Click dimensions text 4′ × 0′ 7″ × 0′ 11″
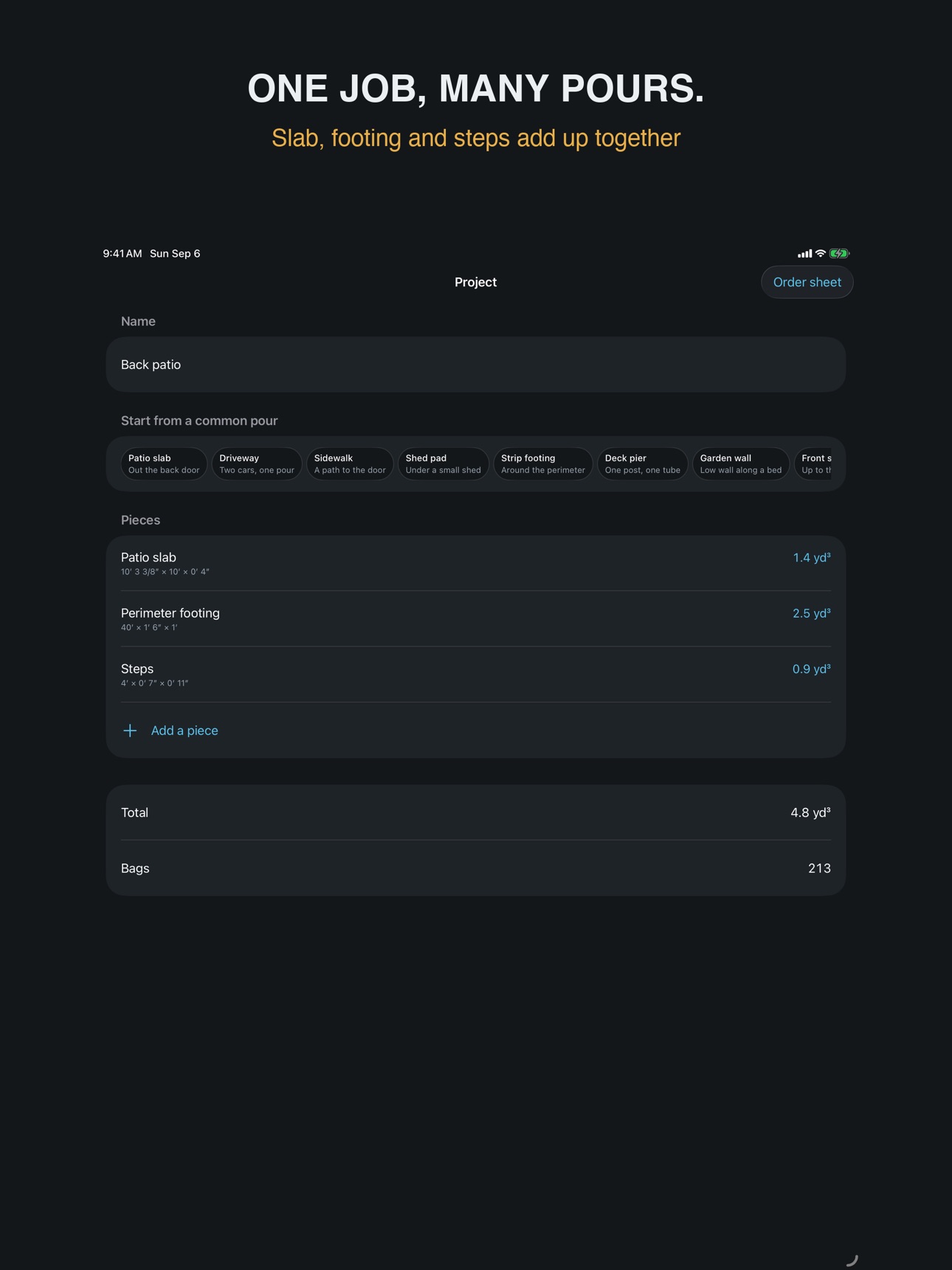The width and height of the screenshot is (952, 1270). (x=155, y=683)
